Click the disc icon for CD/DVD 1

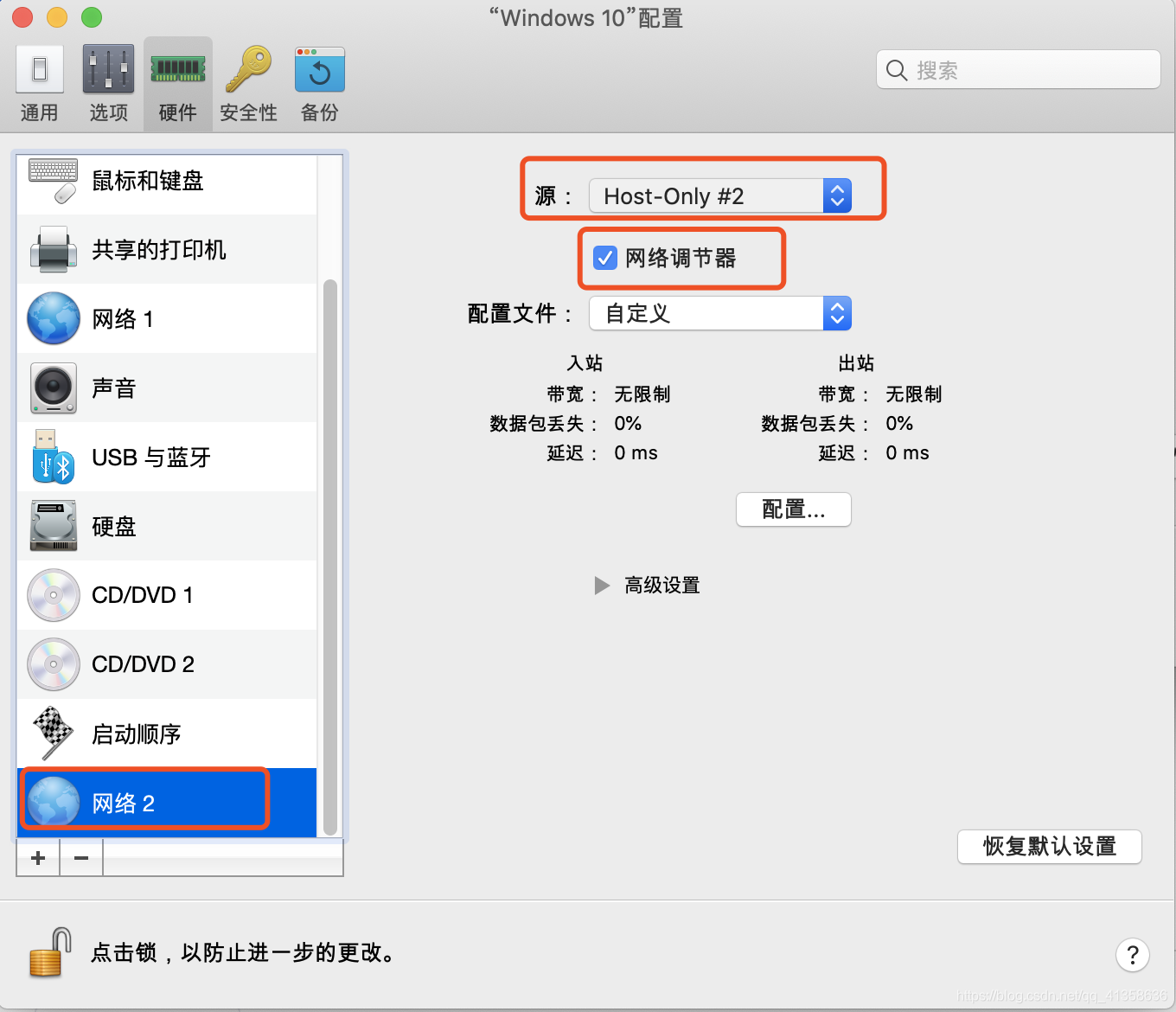54,595
